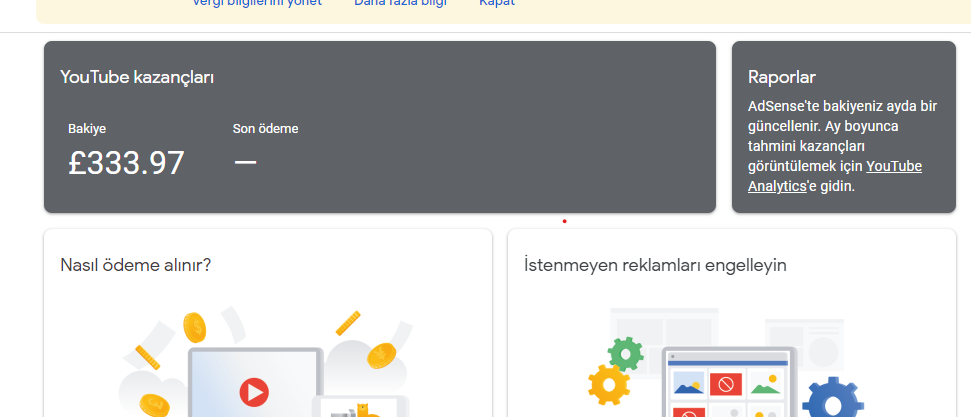This screenshot has width=971, height=417.
Task: Click the dash under Son ödeme
Action: [245, 162]
